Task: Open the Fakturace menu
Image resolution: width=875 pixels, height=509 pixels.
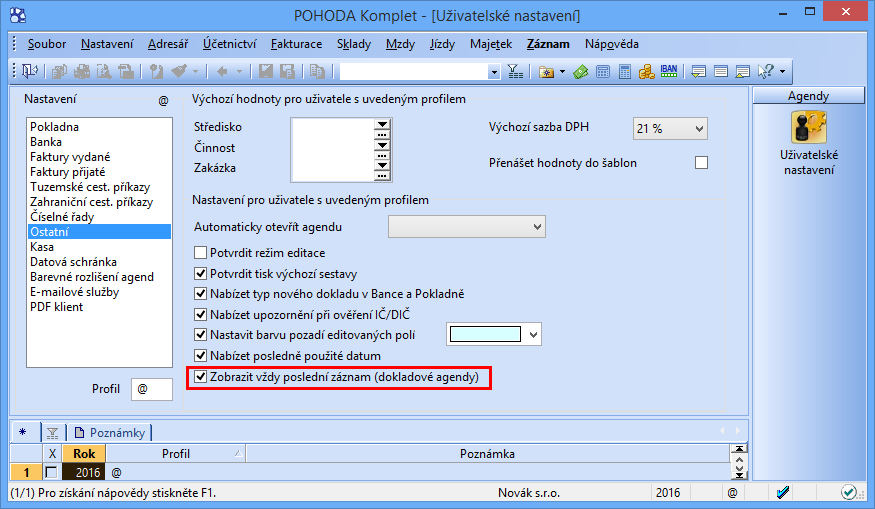Action: pos(296,44)
